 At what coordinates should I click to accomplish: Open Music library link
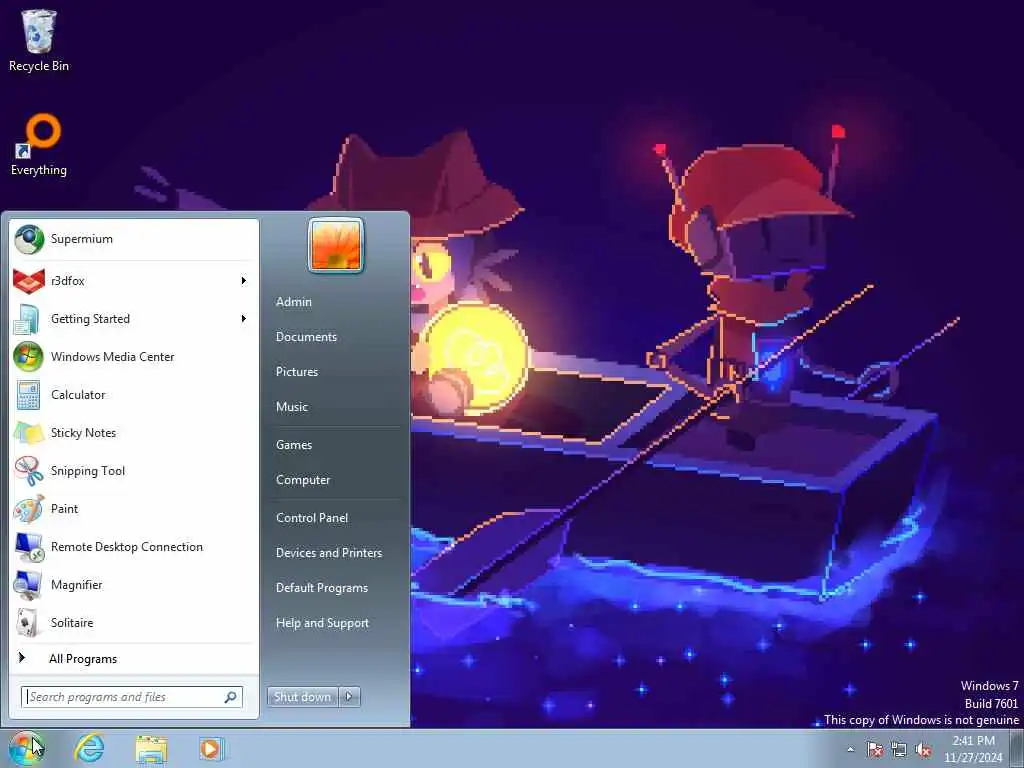pos(292,407)
